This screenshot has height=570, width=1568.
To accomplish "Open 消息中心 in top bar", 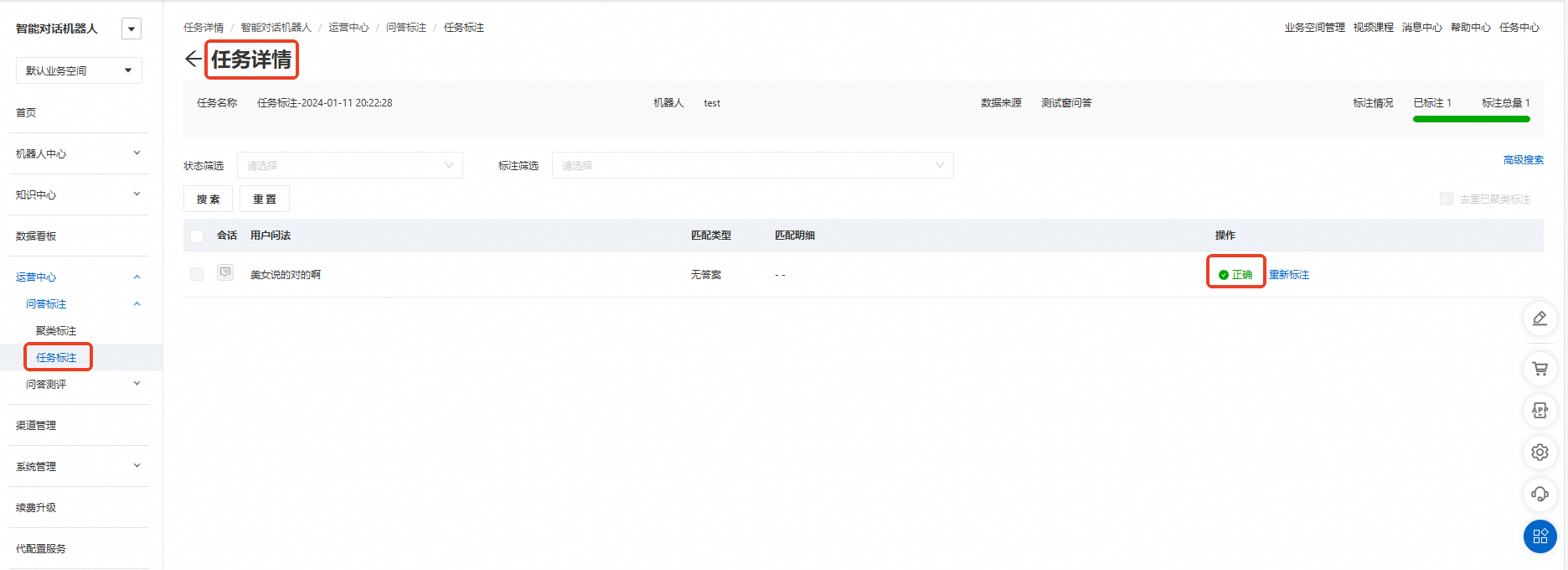I will pyautogui.click(x=1422, y=28).
